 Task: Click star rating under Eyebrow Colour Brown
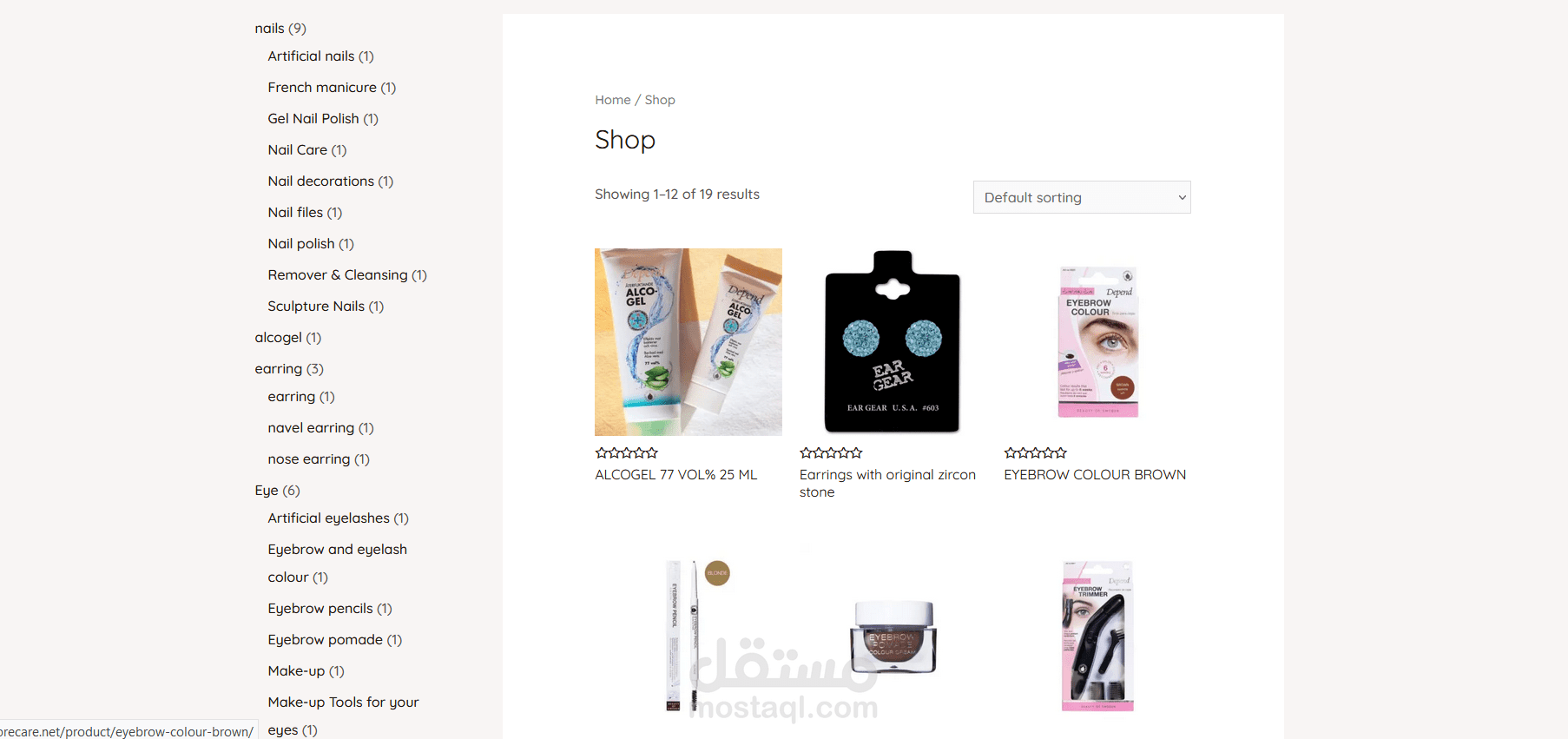pos(1036,452)
